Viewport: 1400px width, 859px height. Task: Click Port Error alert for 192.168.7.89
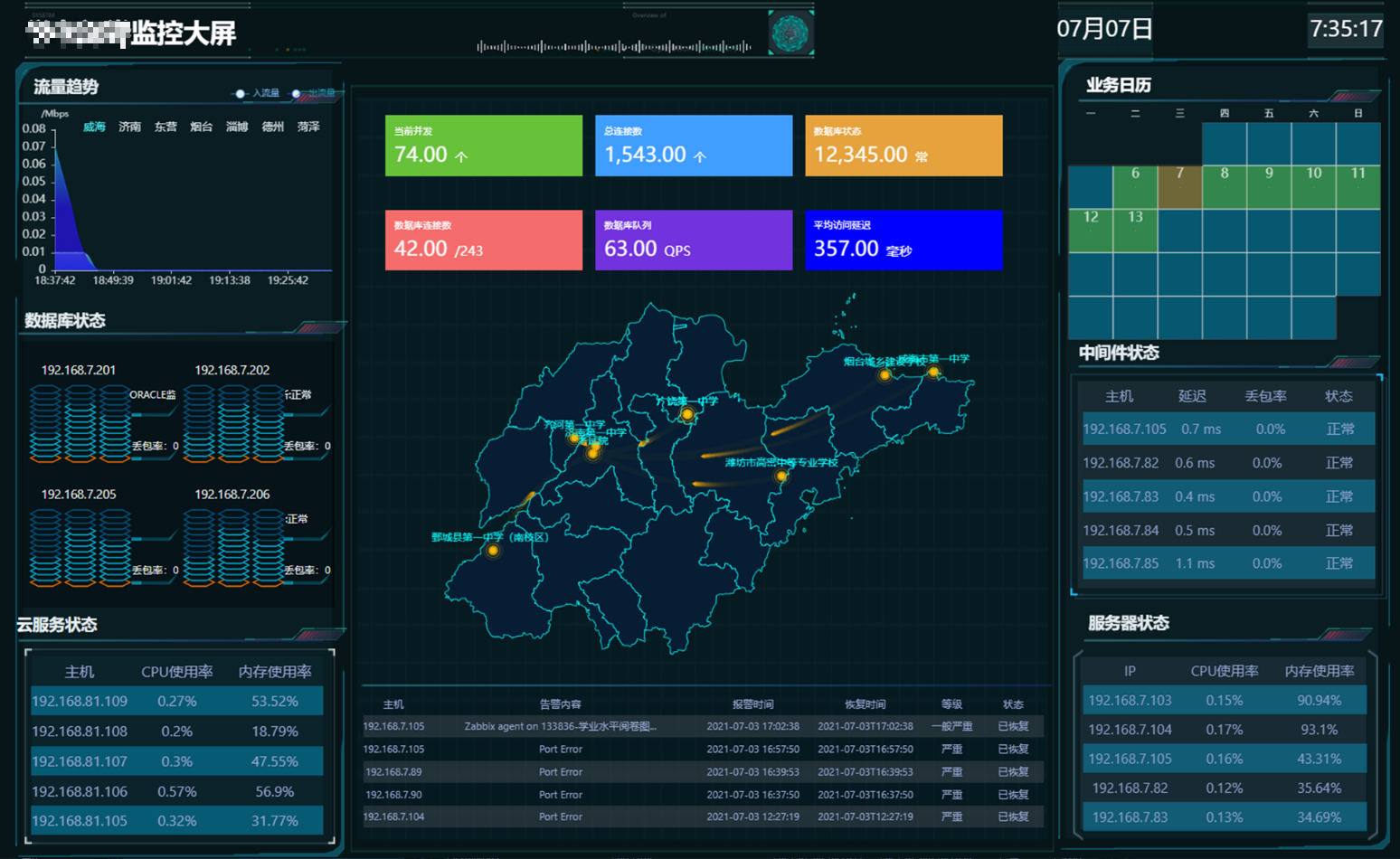pyautogui.click(x=703, y=772)
